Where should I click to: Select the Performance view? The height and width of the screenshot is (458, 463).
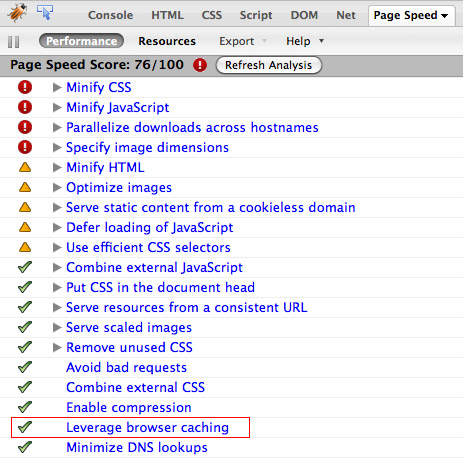pos(81,41)
